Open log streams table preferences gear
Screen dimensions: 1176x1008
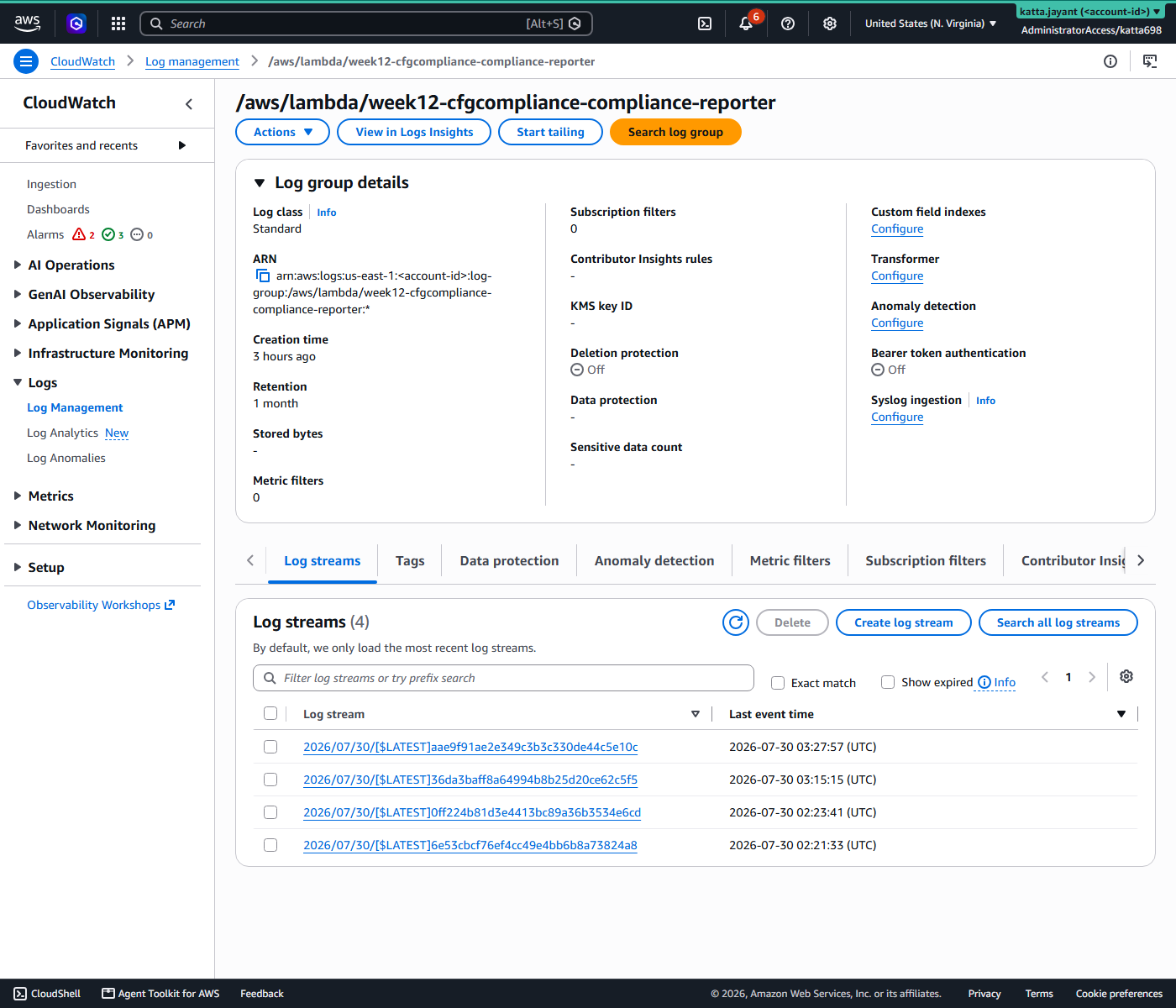click(x=1126, y=677)
